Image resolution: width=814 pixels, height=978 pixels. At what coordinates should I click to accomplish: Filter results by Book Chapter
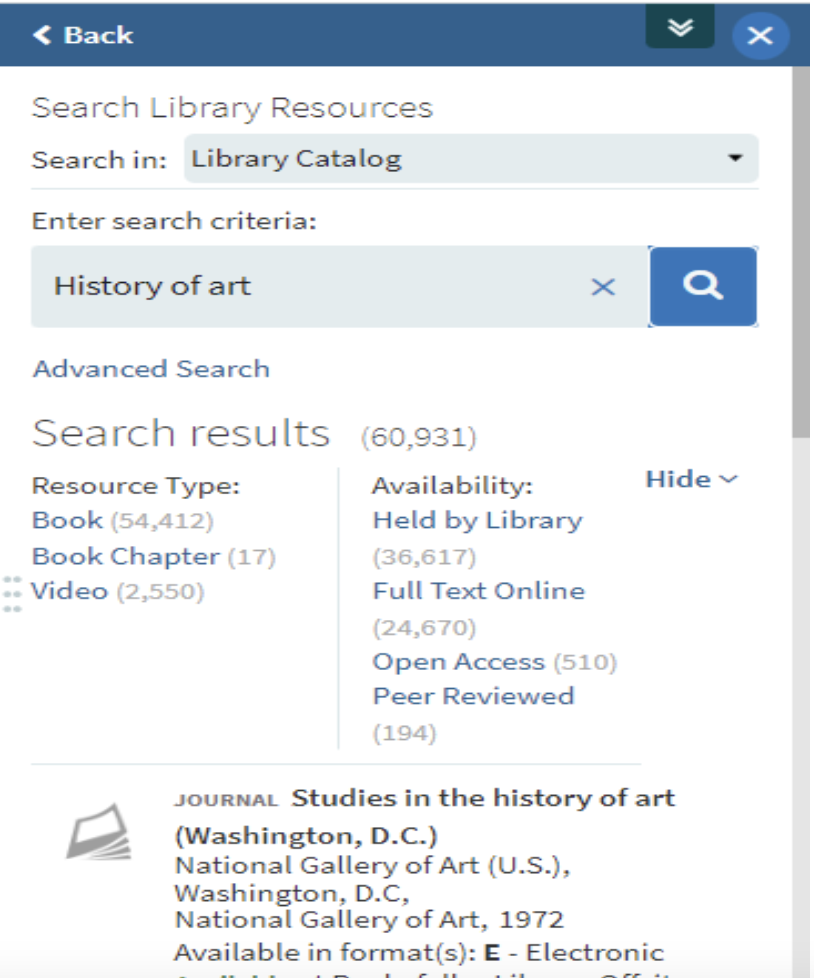click(125, 556)
